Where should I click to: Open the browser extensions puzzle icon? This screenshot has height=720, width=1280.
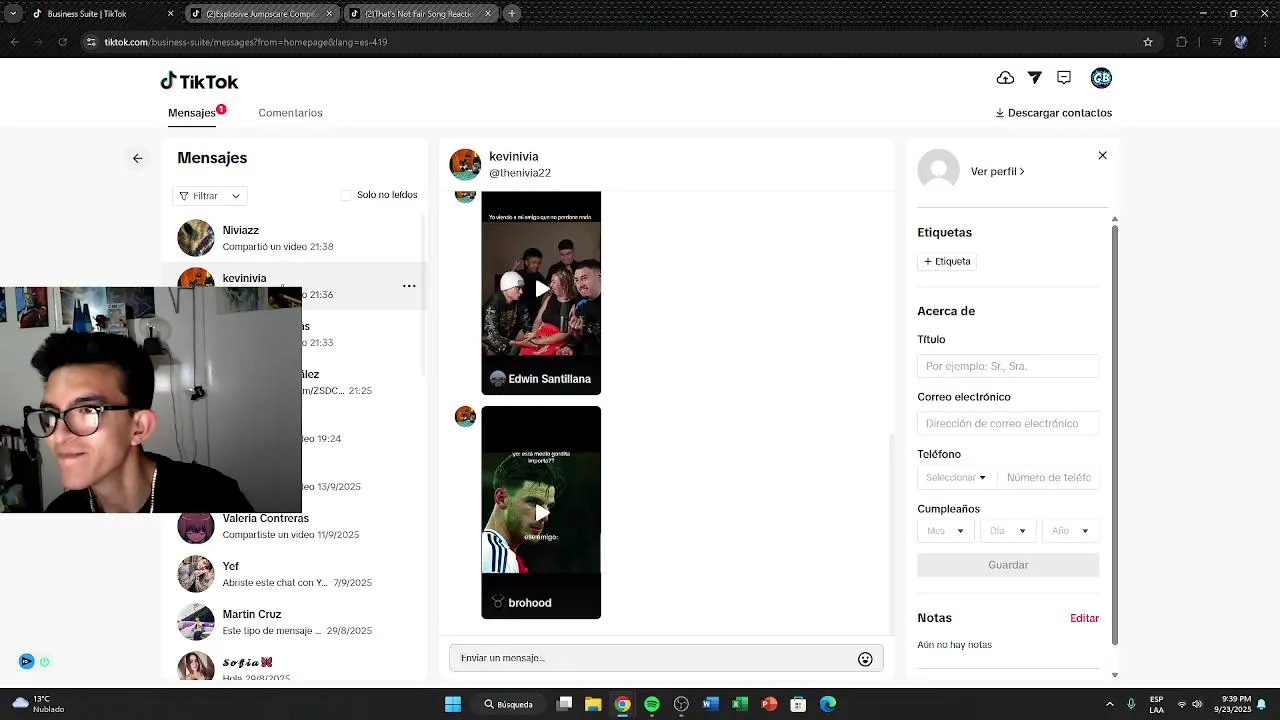tap(1181, 42)
